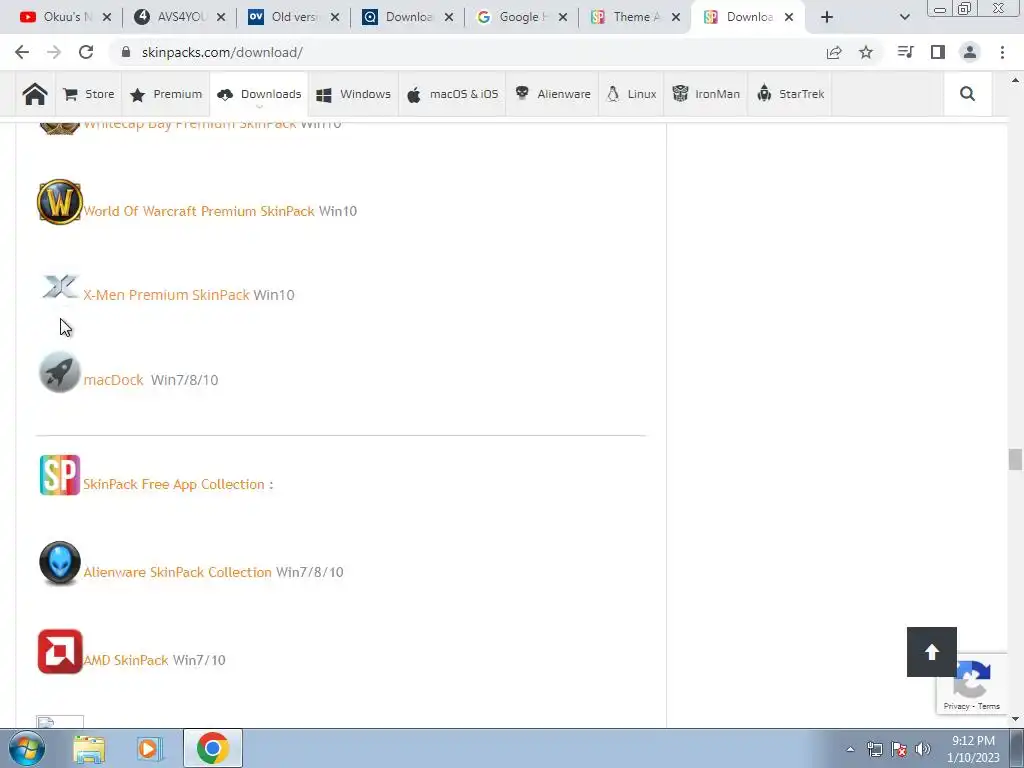Open the Downloads menu item

(259, 94)
